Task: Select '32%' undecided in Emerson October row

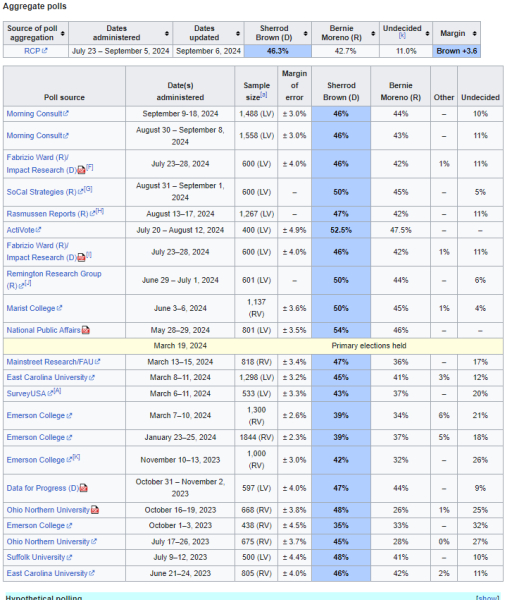Action: (x=480, y=526)
